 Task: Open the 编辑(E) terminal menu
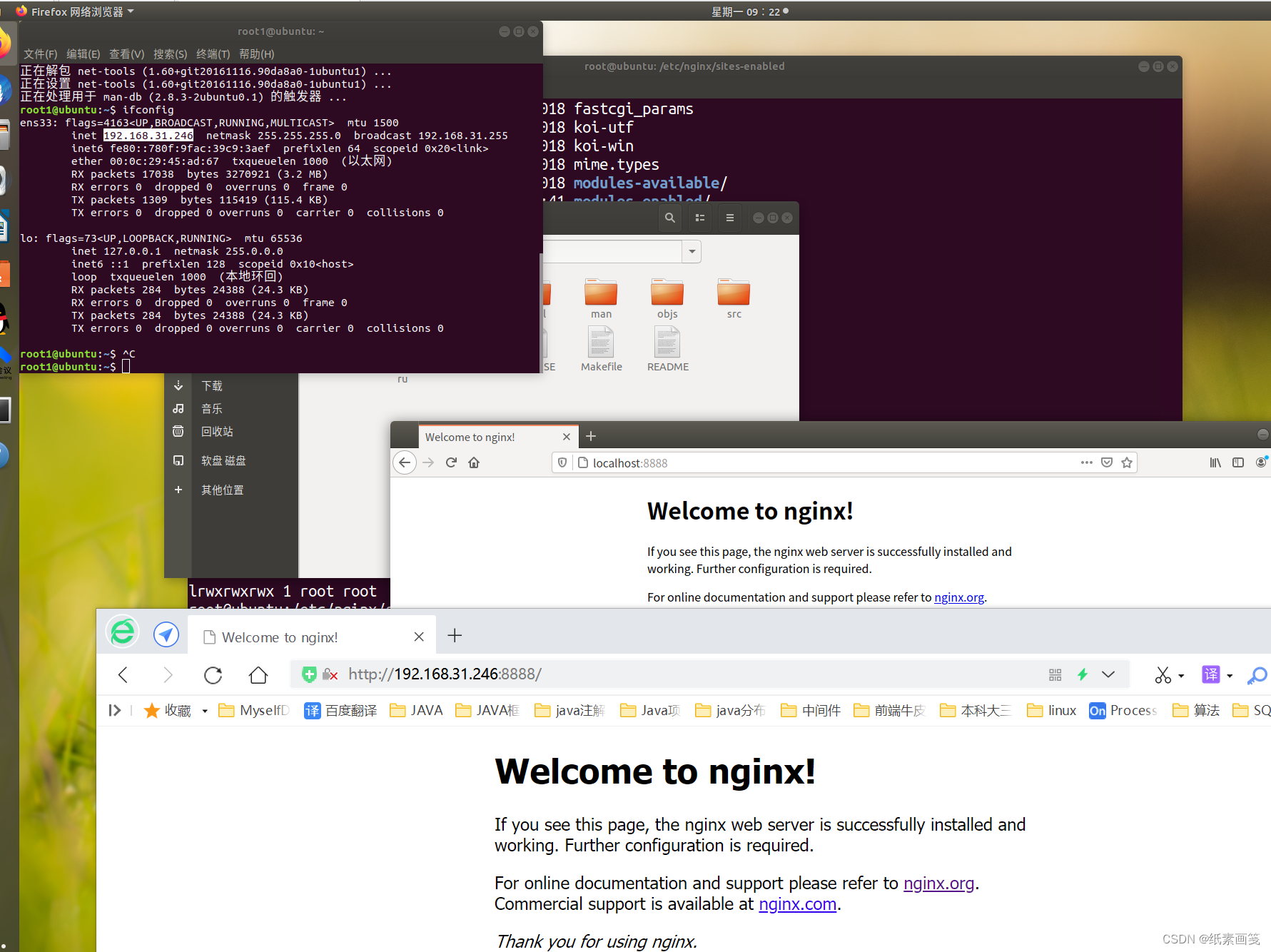pos(83,54)
